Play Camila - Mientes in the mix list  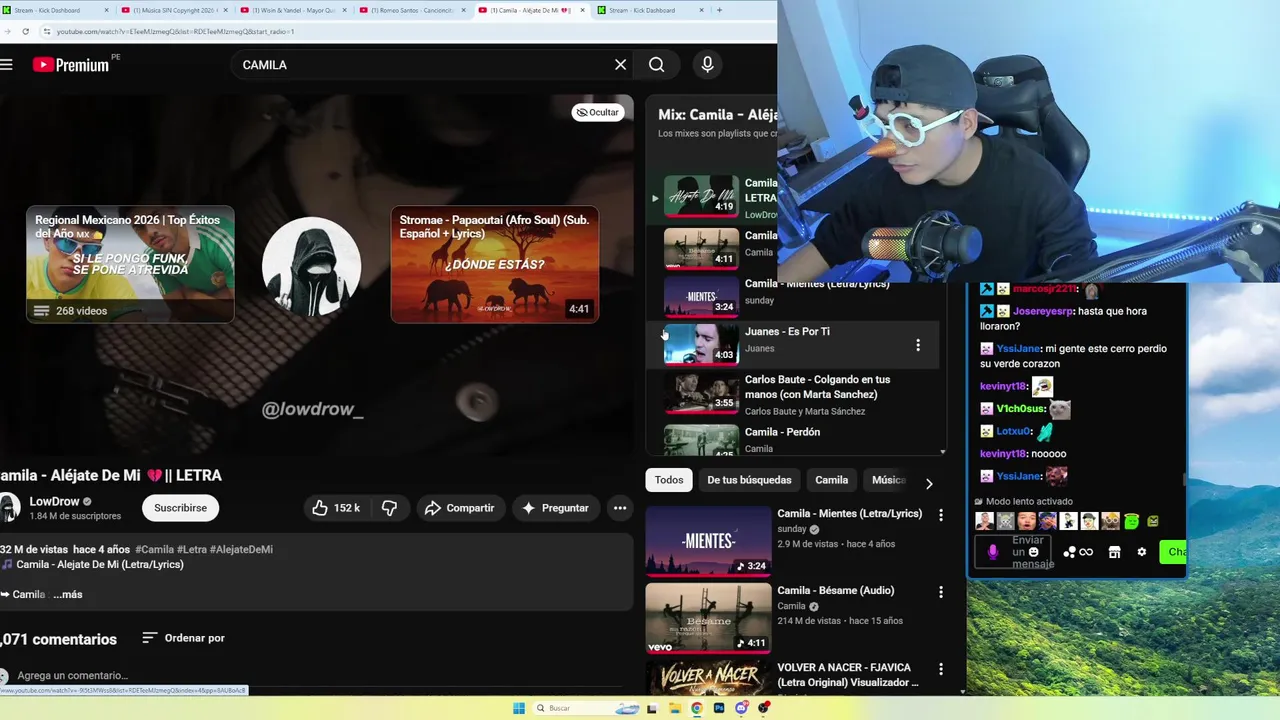tap(700, 295)
